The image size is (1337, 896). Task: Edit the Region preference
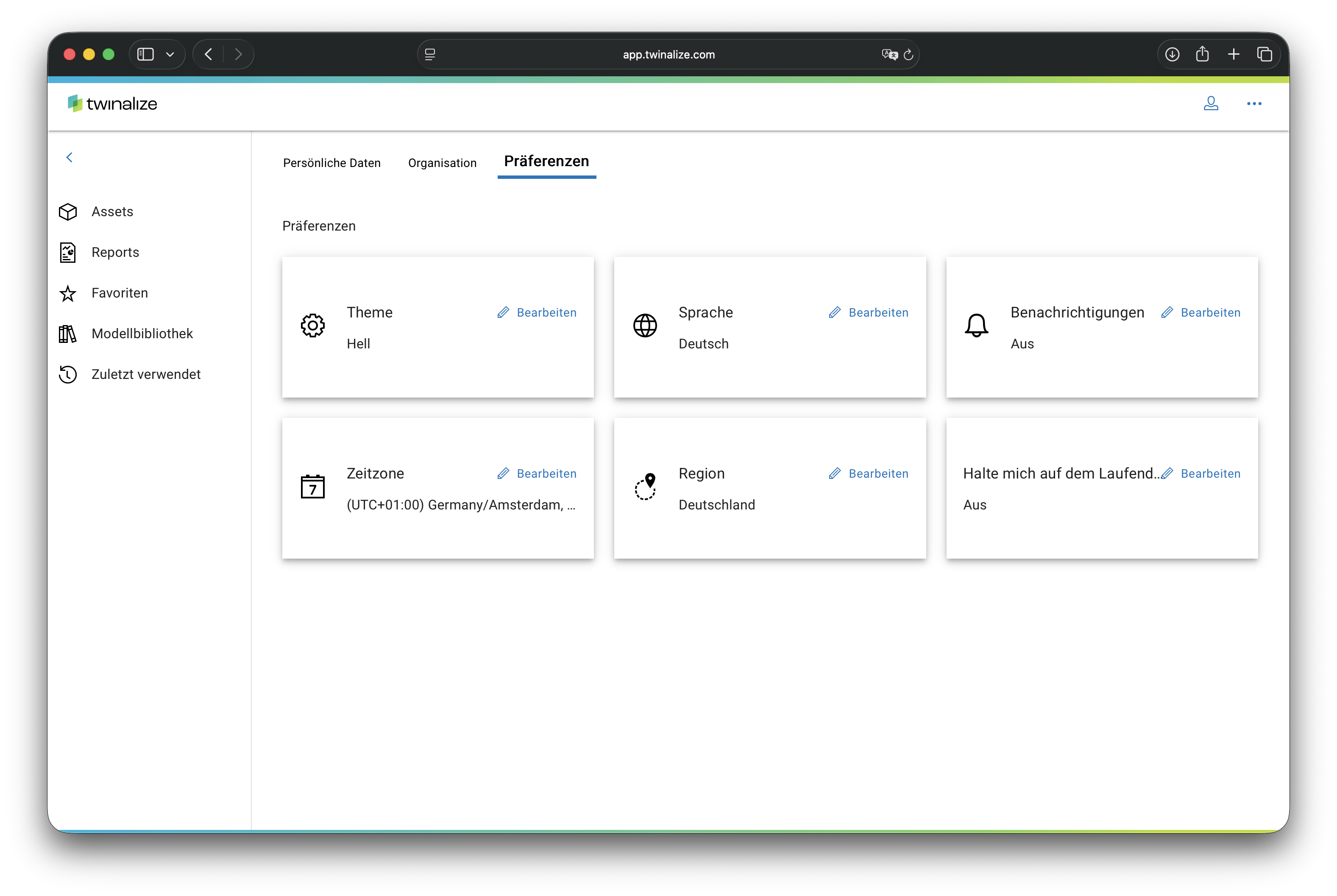[869, 474]
